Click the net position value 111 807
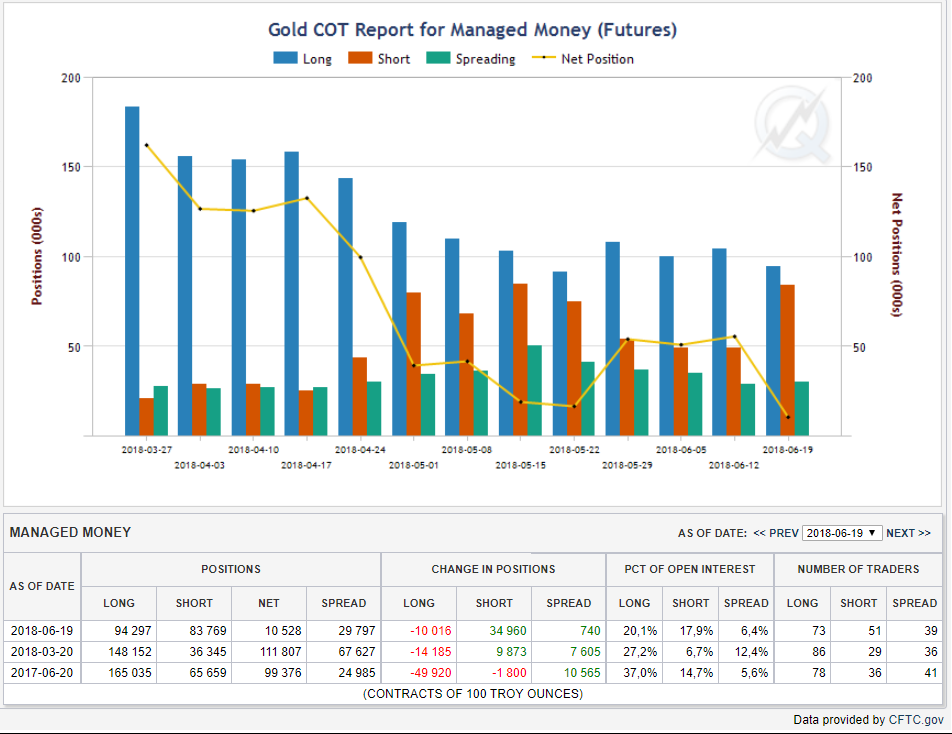Viewport: 952px width, 734px height. 280,652
